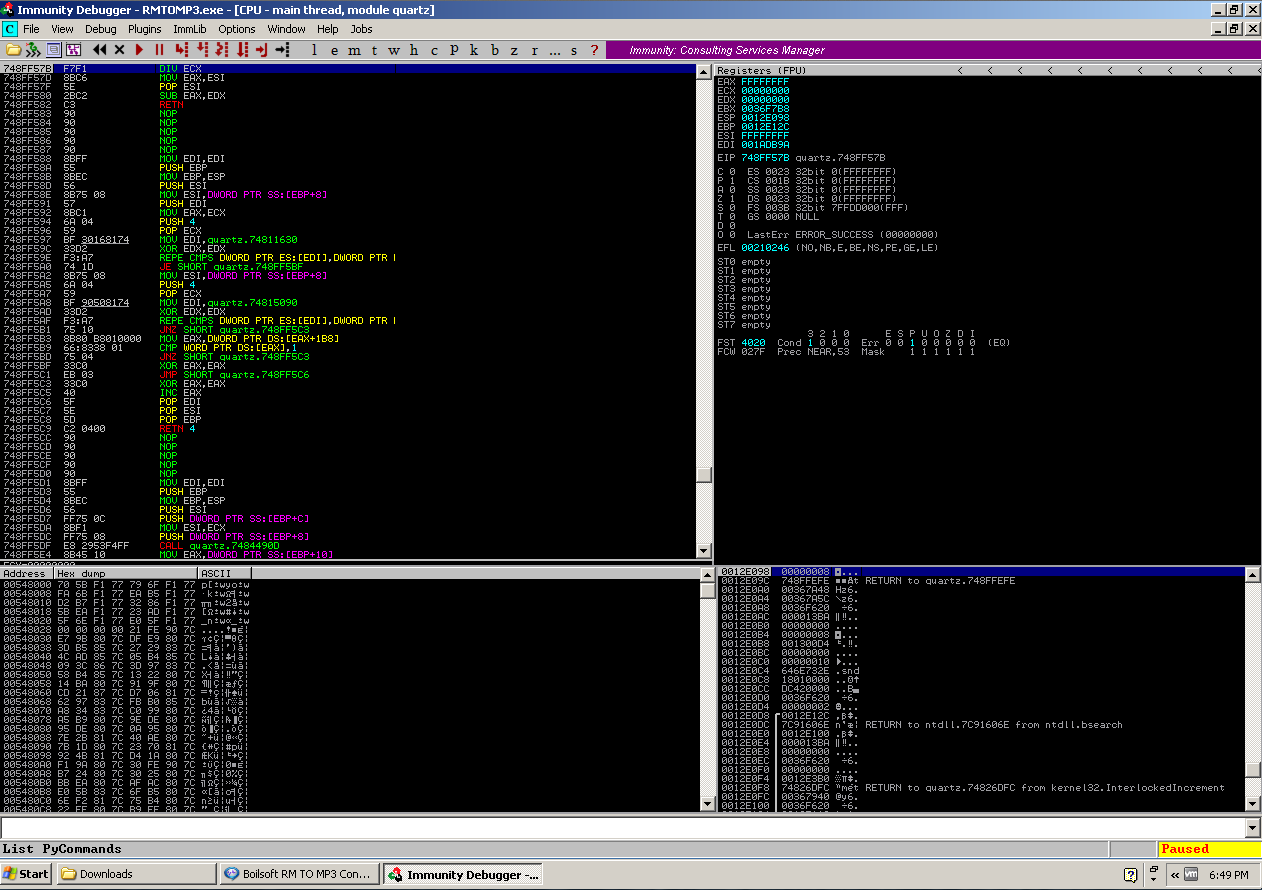Click the Go to address arrow icon
Screen dimensions: 1262x890
pyautogui.click(x=282, y=50)
